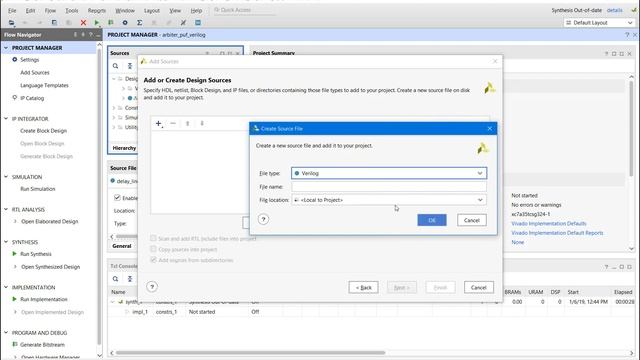Click Language Templates in Flow Navigator
This screenshot has height=360, width=640.
point(44,85)
